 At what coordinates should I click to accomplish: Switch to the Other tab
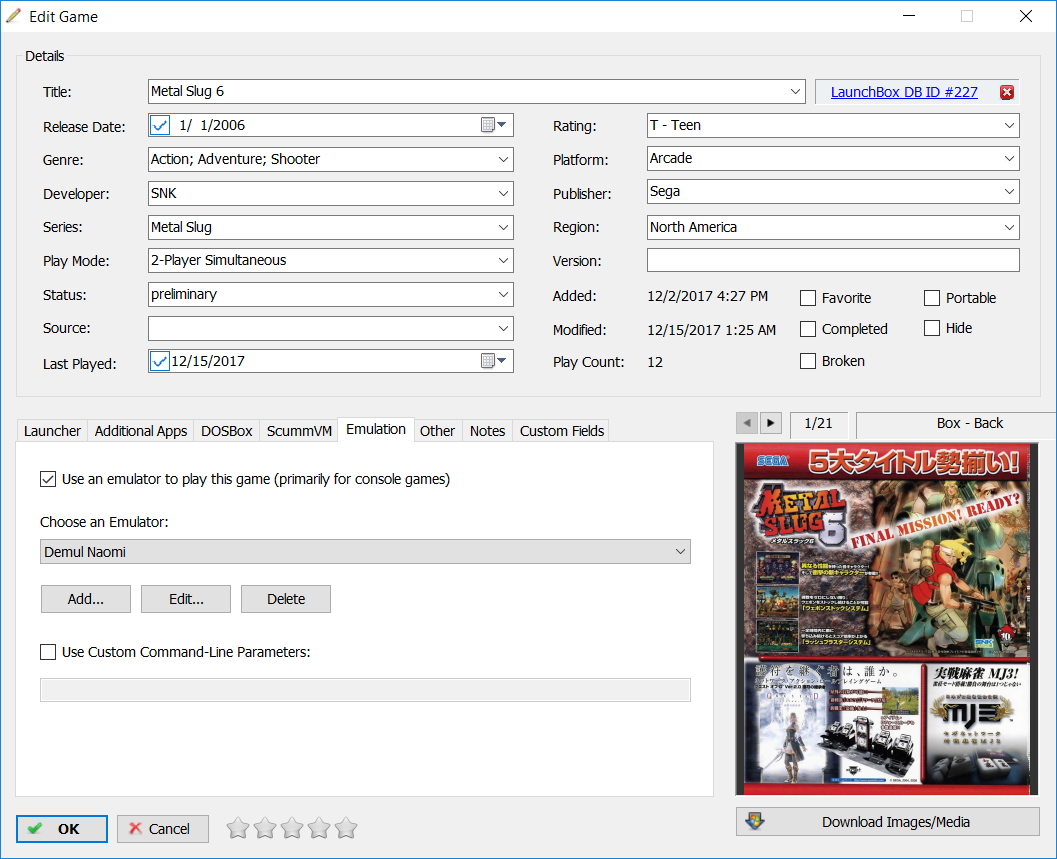pos(437,431)
